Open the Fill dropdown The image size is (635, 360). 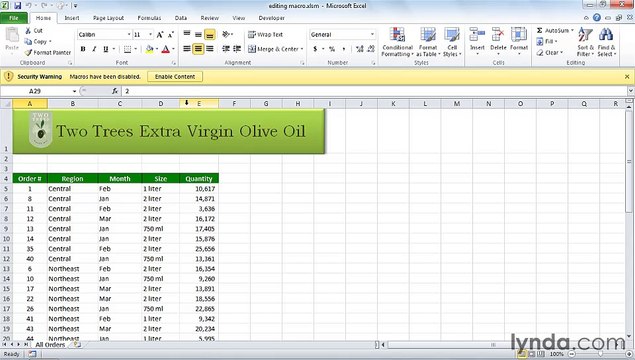coord(547,41)
